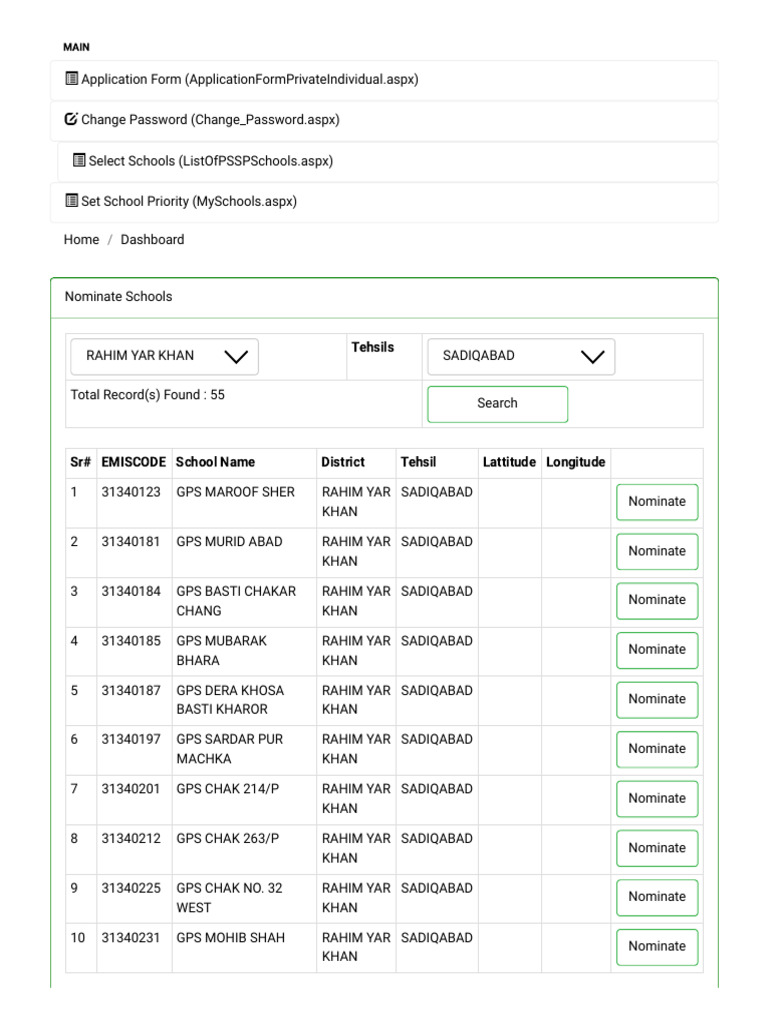Viewport: 768px width, 1024px height.
Task: Nominate GPS BASTI CHAKAR CHANG school
Action: (x=657, y=601)
